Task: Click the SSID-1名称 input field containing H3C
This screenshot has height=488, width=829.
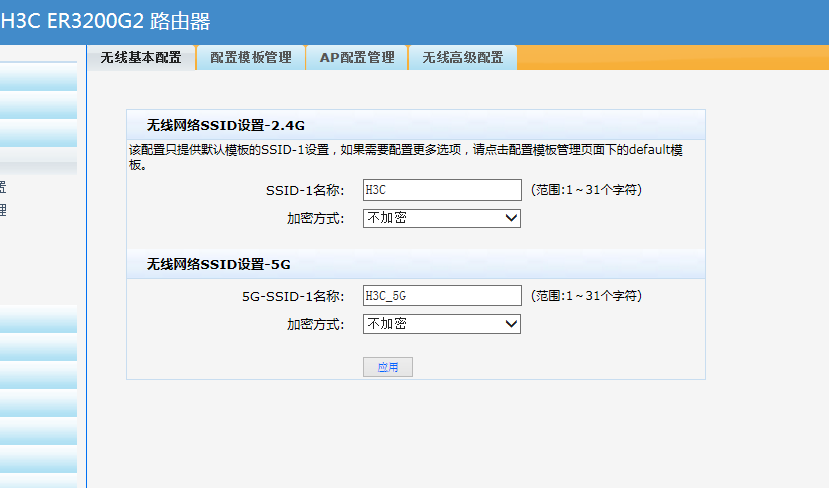Action: 442,190
